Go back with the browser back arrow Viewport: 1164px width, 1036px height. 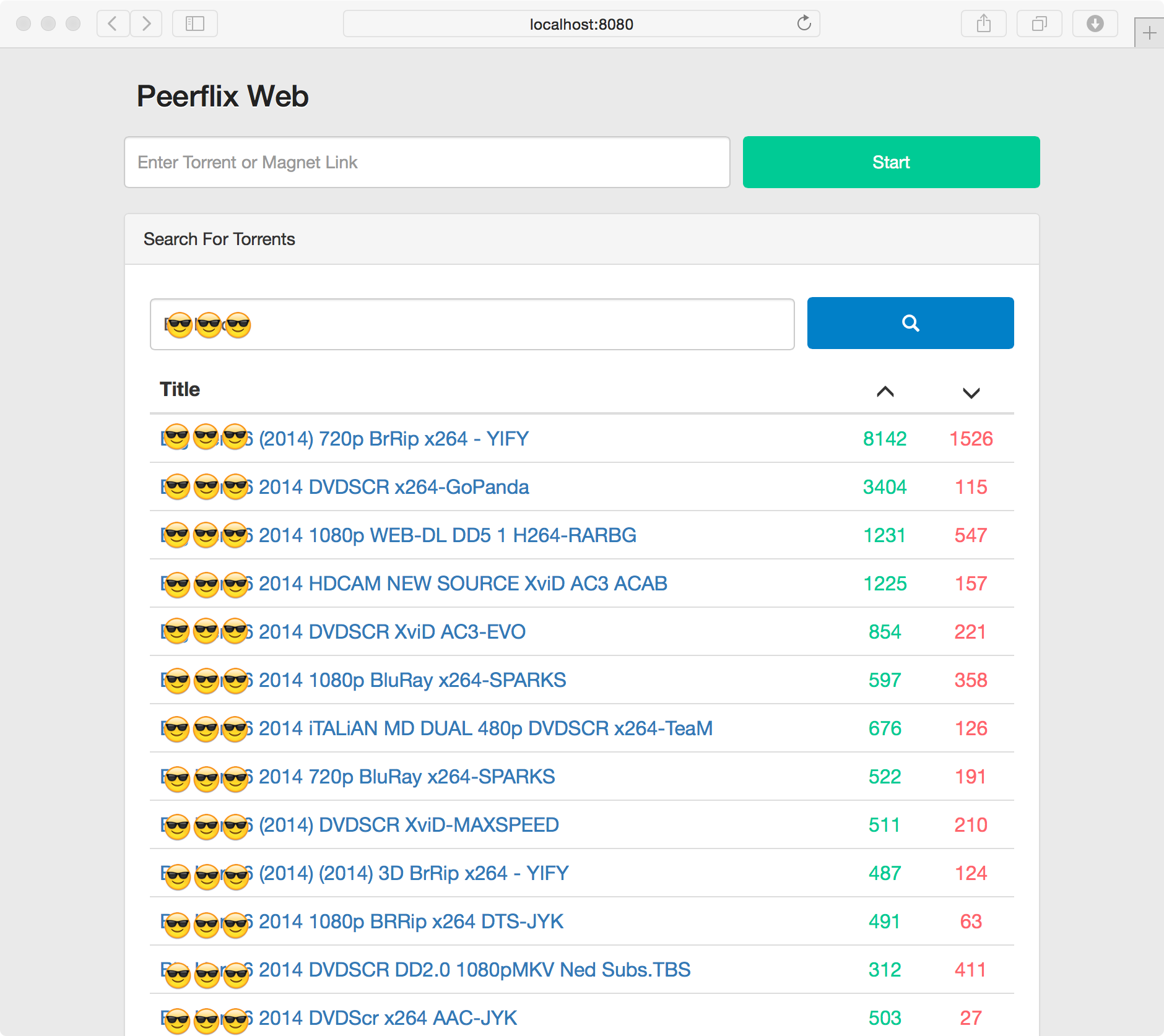[113, 24]
